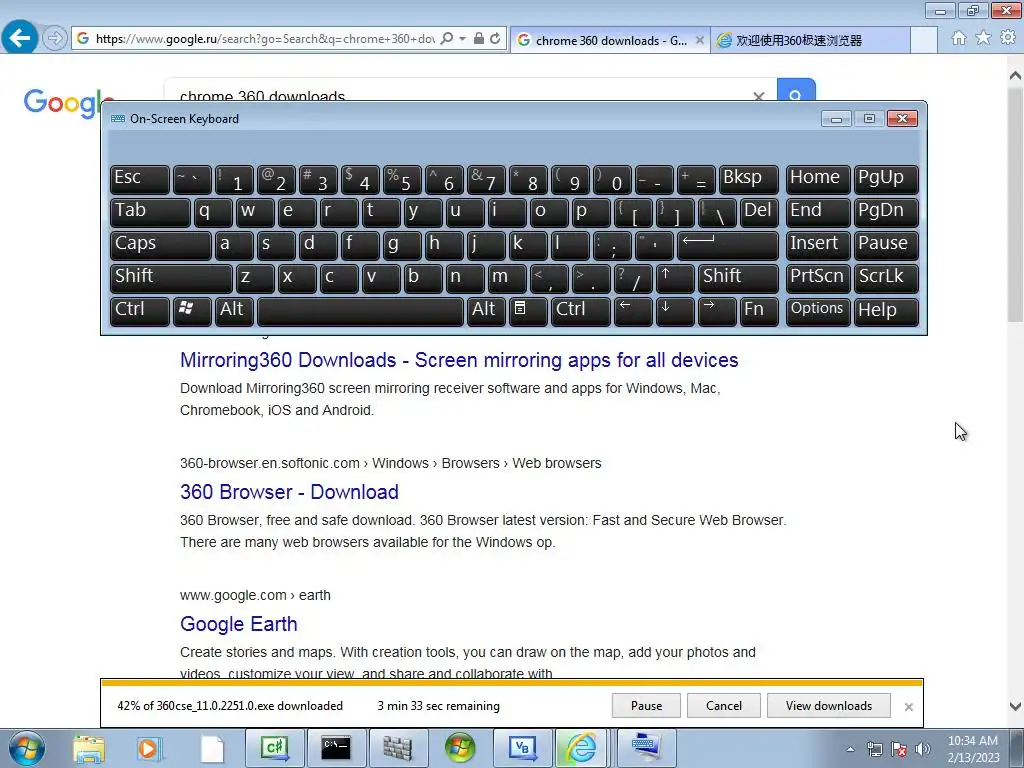Click the Esc key on keyboard
The image size is (1024, 768).
pyautogui.click(x=140, y=180)
